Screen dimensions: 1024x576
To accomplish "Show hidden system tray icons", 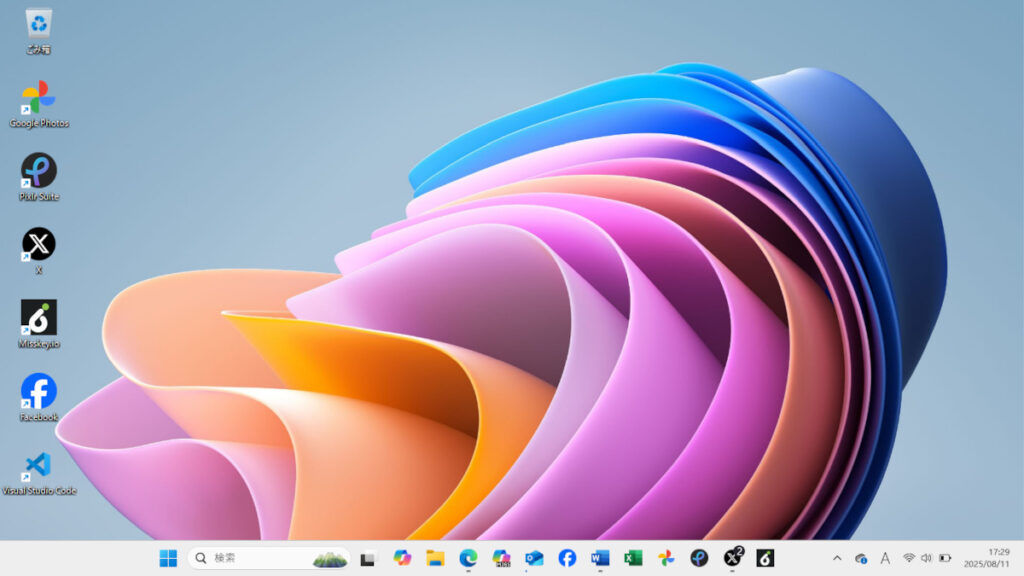I will 837,558.
